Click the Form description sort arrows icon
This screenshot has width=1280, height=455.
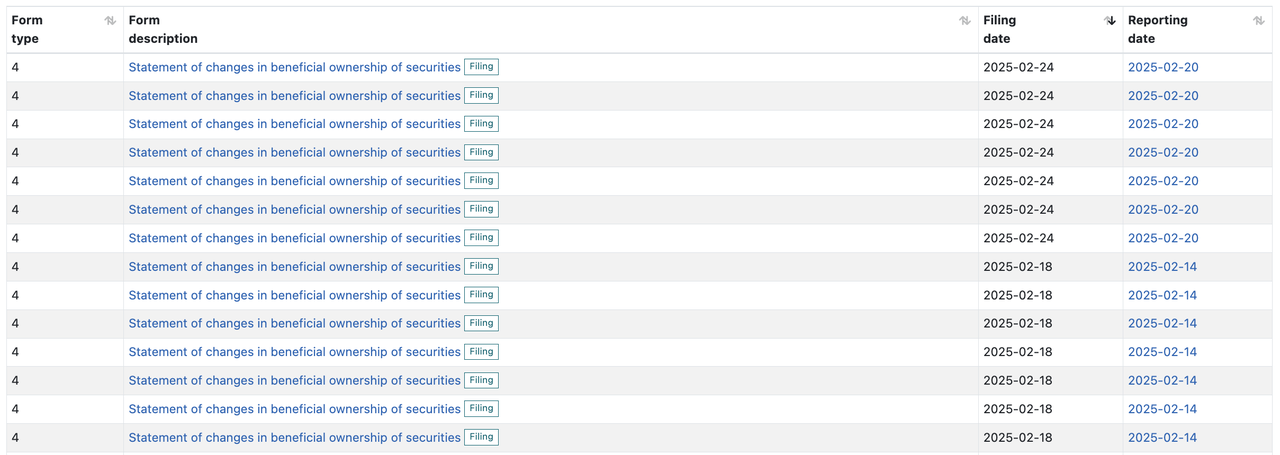(x=965, y=20)
